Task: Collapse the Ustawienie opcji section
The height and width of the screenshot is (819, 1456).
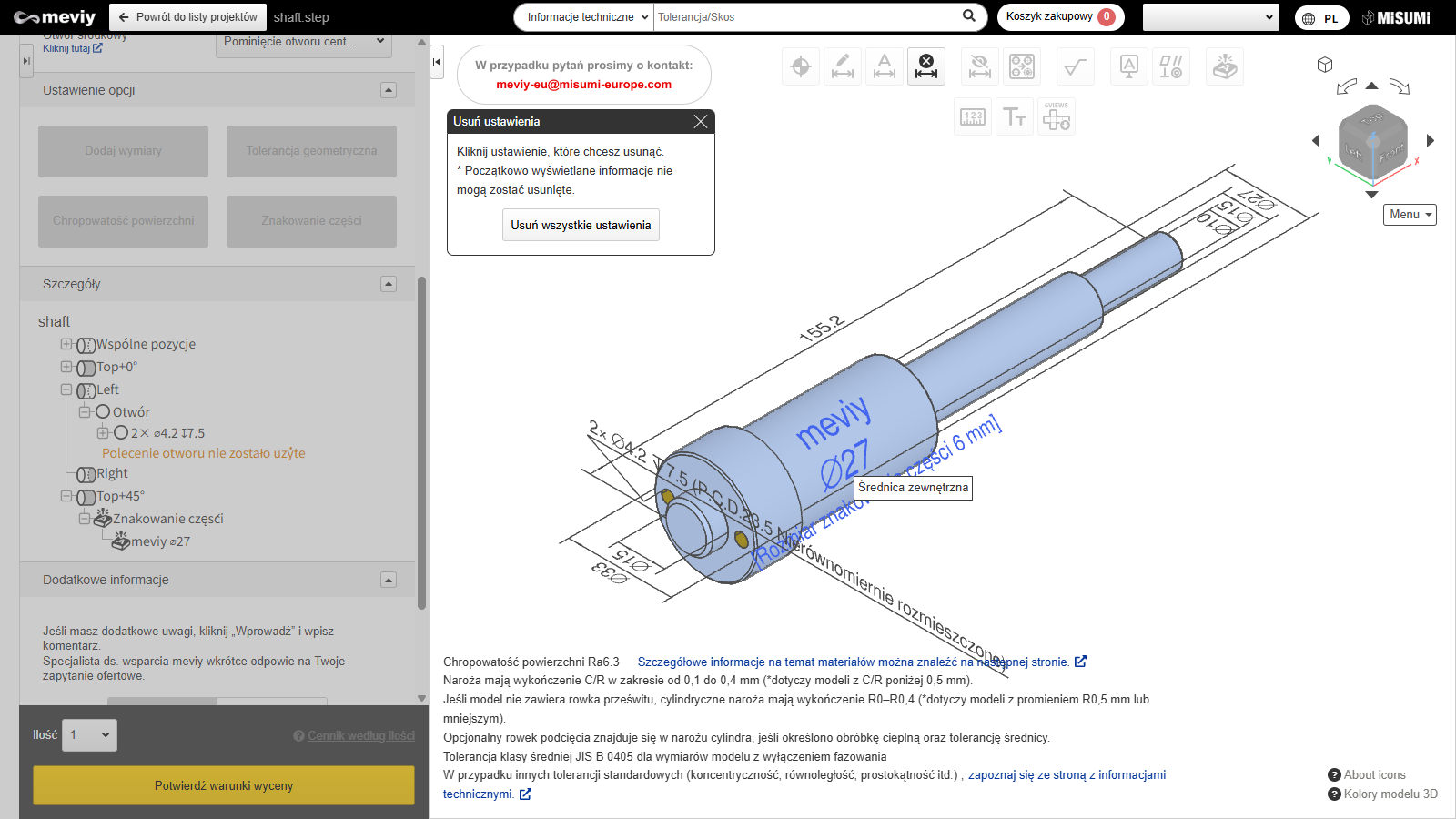Action: 389,90
